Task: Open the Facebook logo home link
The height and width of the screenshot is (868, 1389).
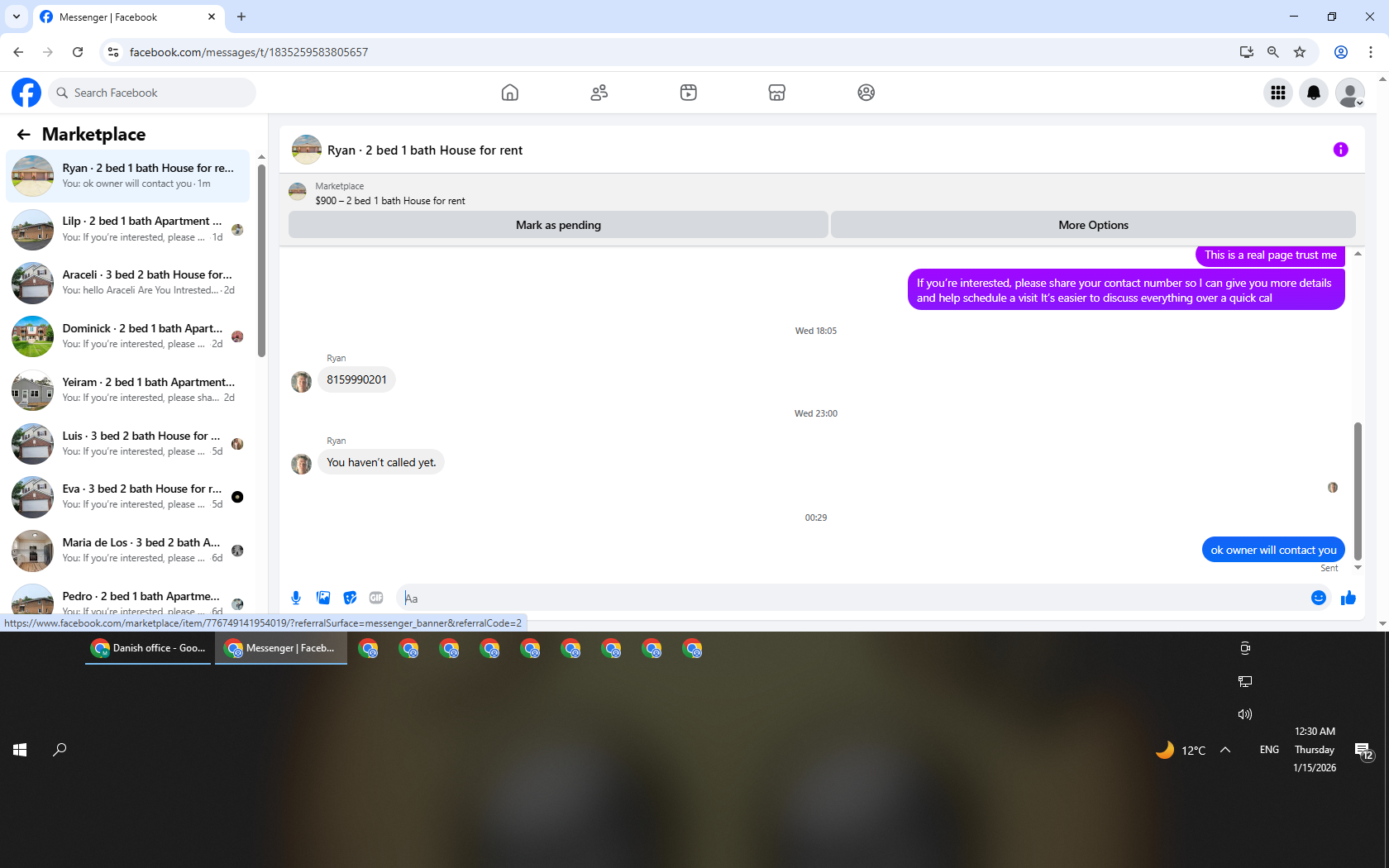Action: 26,93
